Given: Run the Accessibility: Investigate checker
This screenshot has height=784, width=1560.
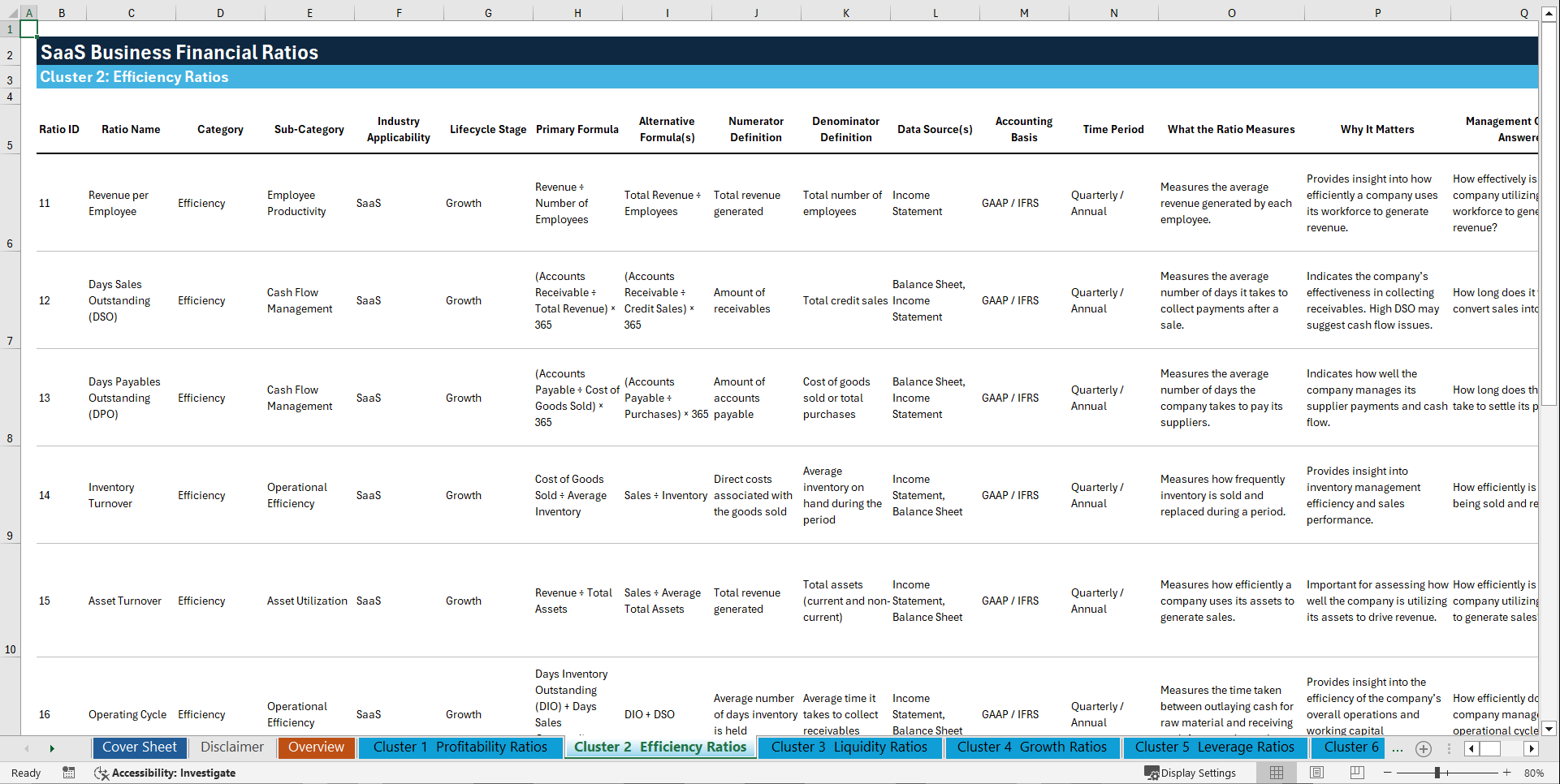Looking at the screenshot, I should pyautogui.click(x=165, y=773).
